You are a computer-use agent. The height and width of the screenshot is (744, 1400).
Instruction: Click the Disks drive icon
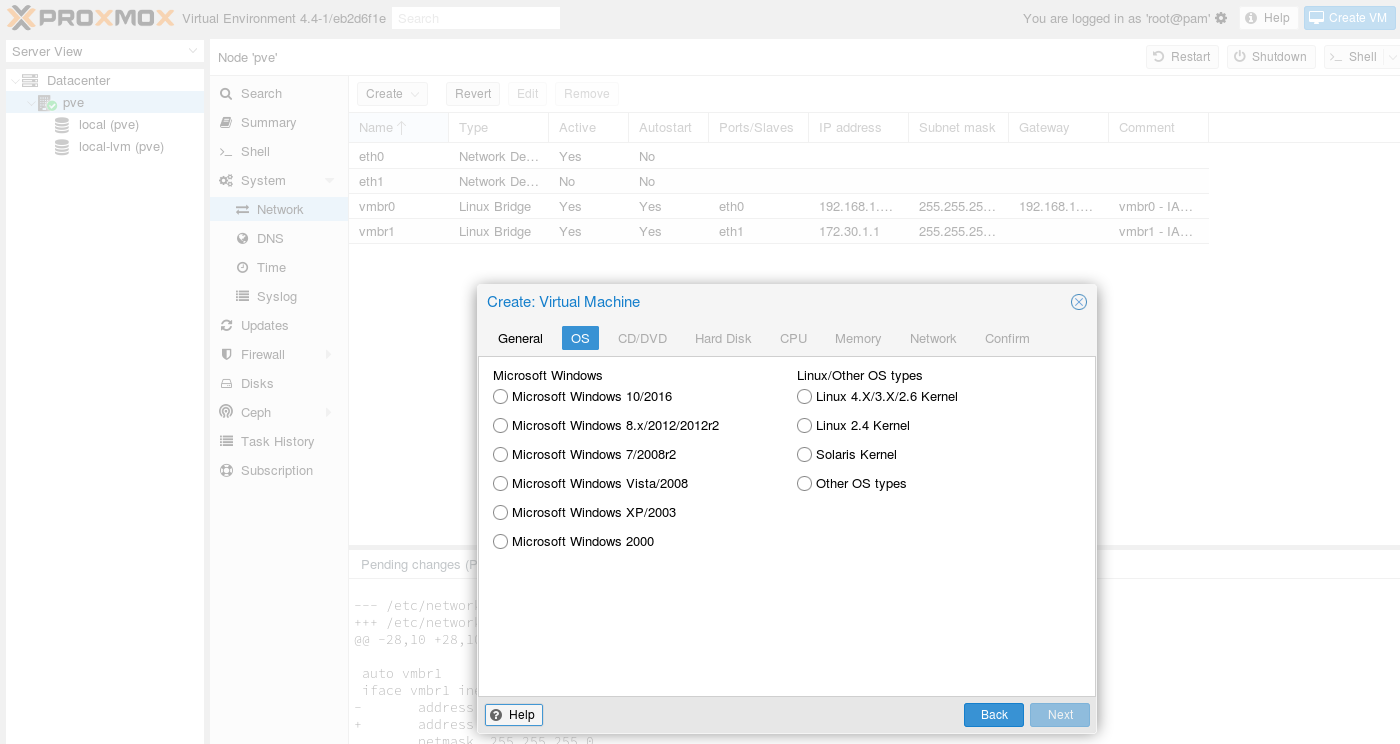point(226,384)
